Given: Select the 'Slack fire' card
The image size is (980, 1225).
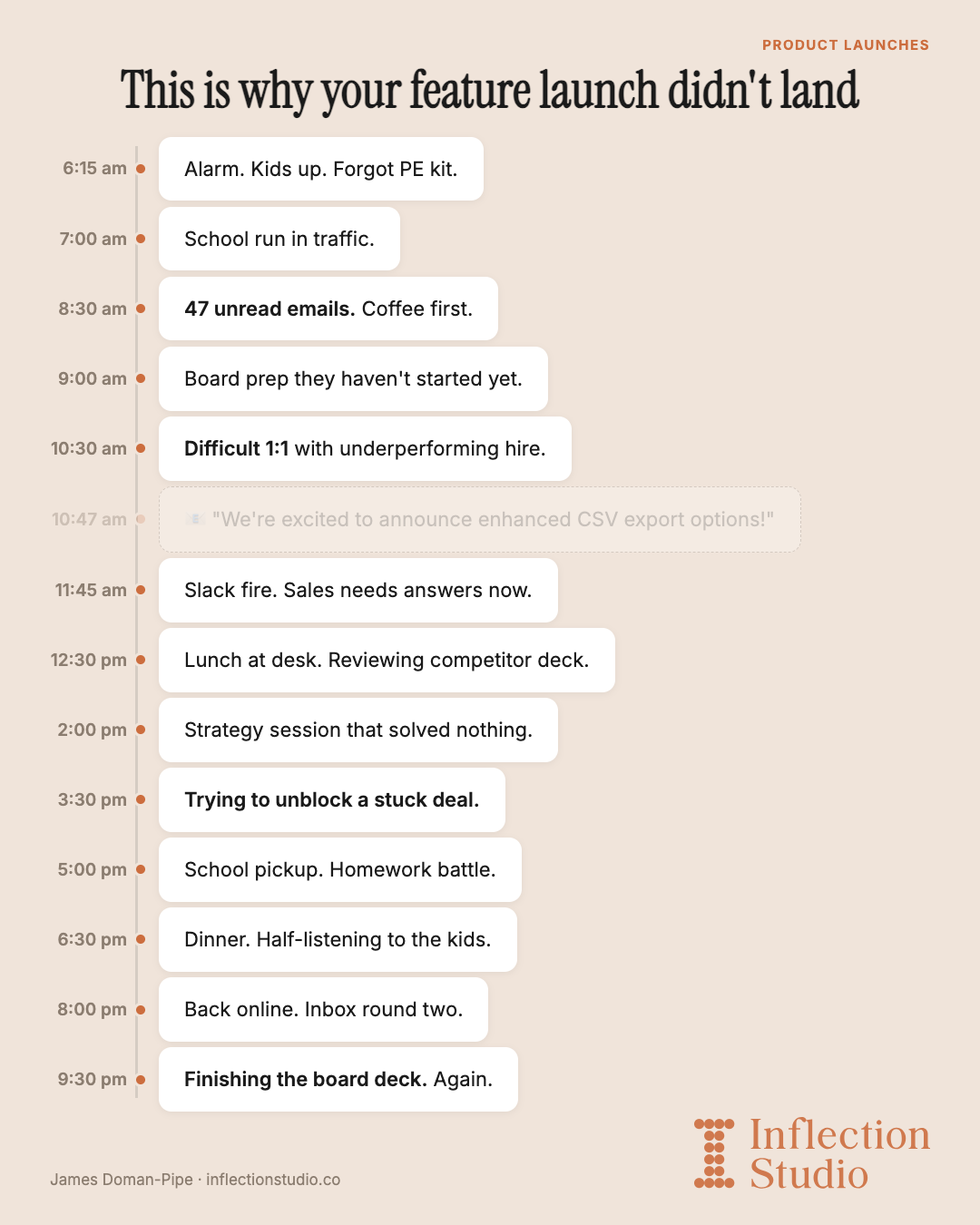Looking at the screenshot, I should 358,590.
